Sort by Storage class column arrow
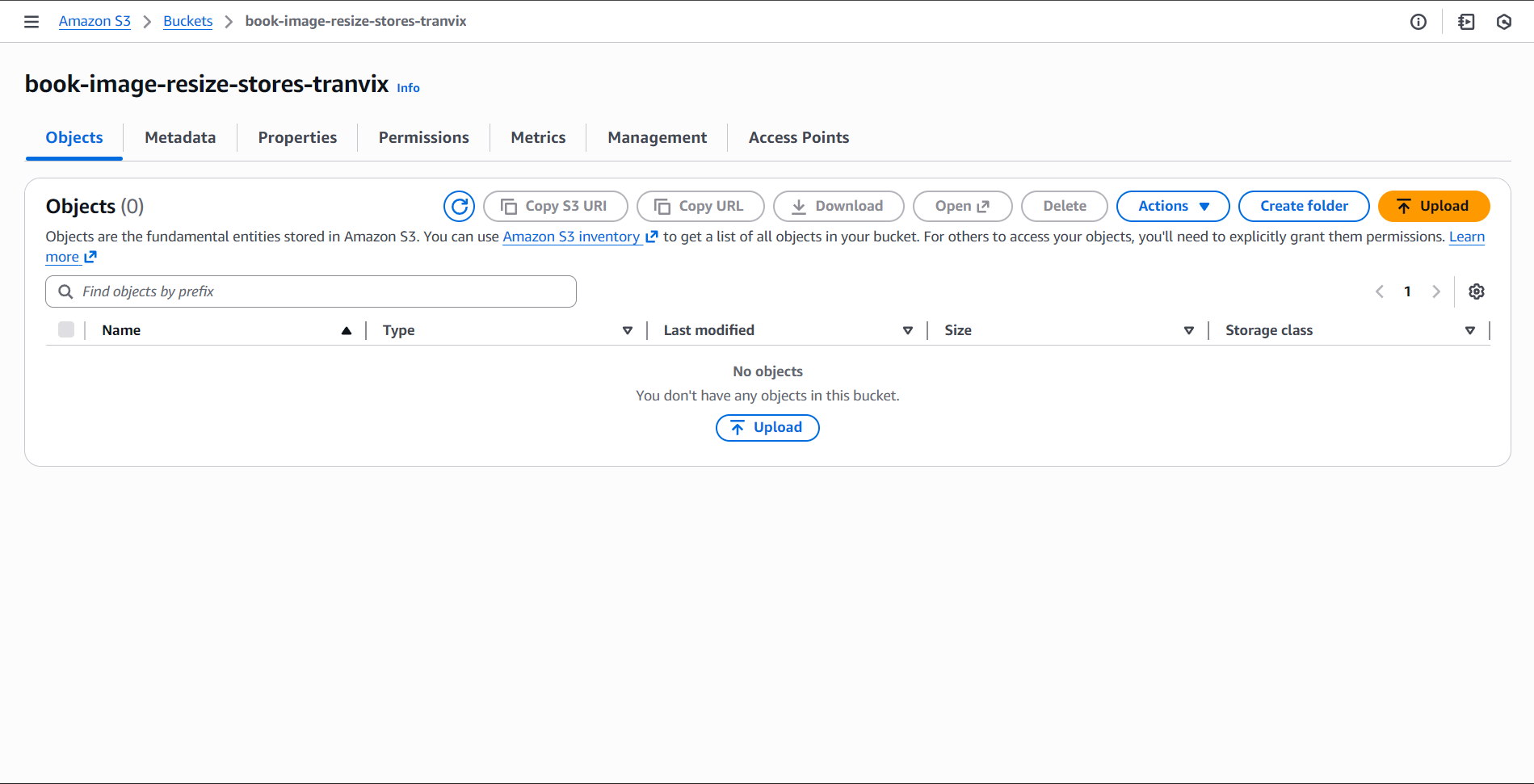Screen dimensions: 1534x784 (x=1470, y=330)
